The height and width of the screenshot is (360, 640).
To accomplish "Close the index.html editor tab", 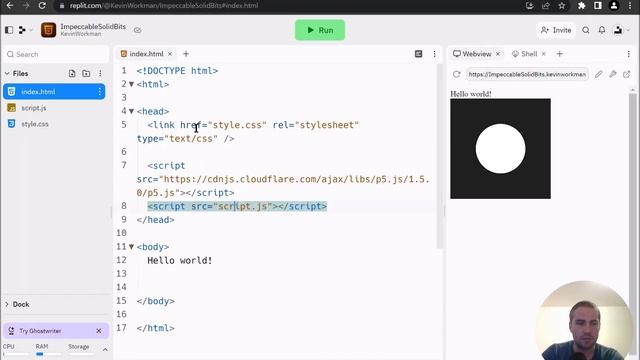I will 170,54.
